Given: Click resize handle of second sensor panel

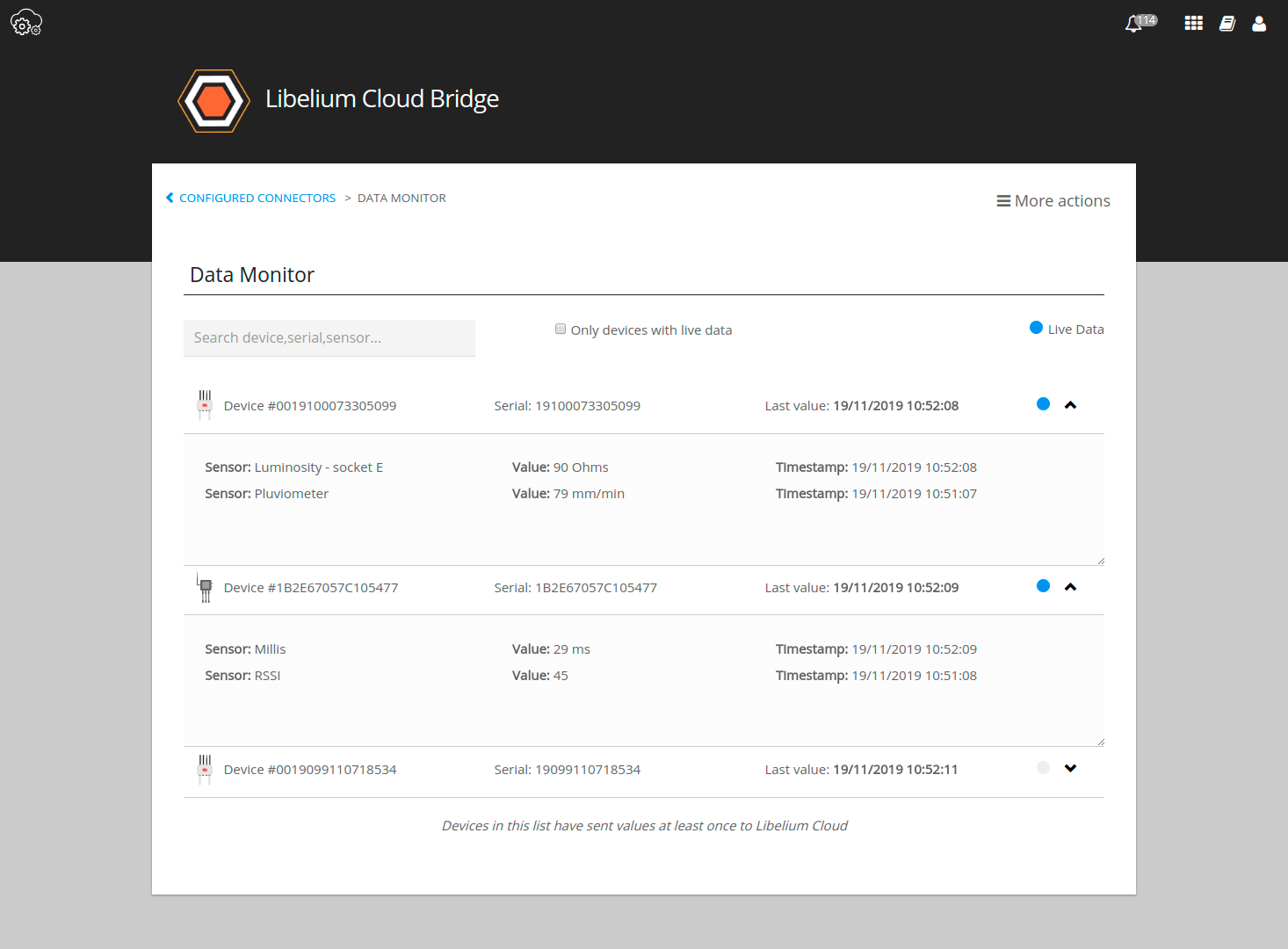Looking at the screenshot, I should (1100, 742).
